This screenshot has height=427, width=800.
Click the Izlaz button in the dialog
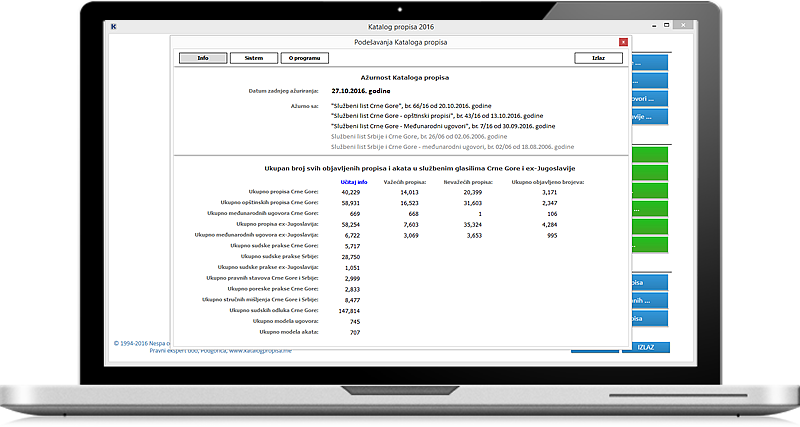tap(598, 58)
